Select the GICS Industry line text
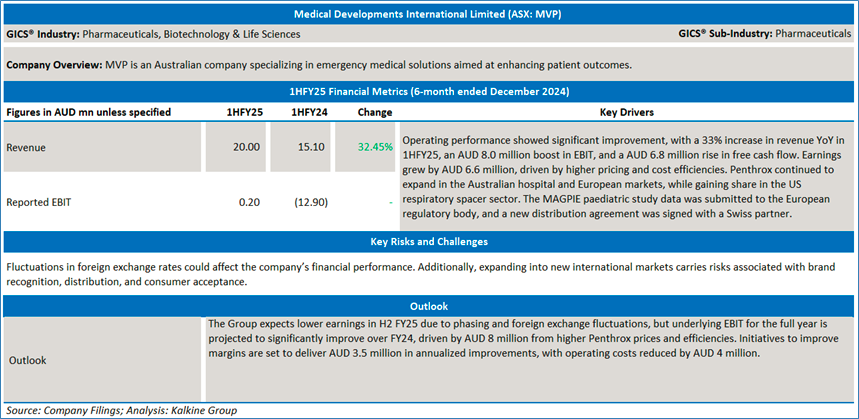Screen dimensions: 859x419 pyautogui.click(x=153, y=34)
